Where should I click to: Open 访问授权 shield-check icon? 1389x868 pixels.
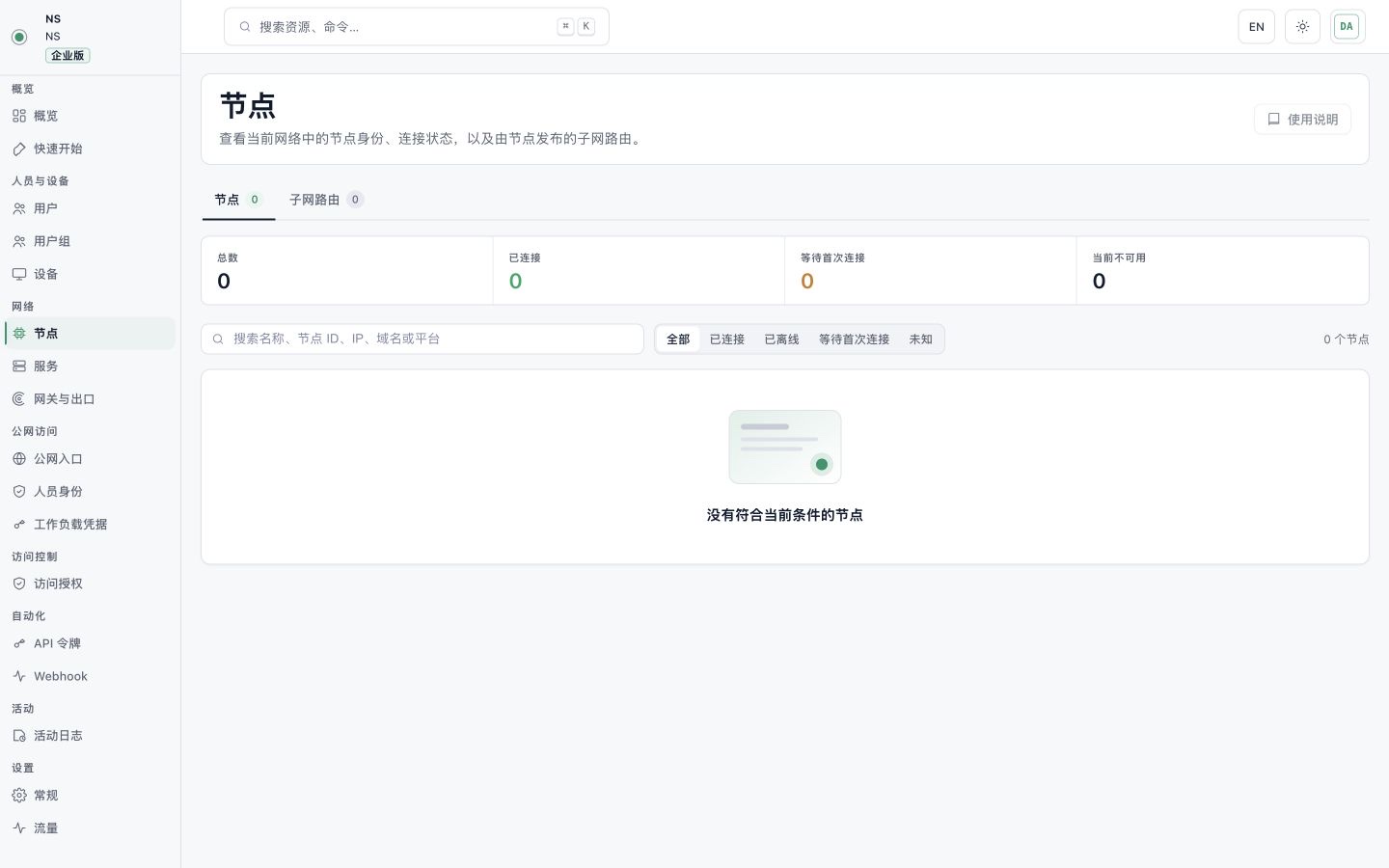pos(19,583)
